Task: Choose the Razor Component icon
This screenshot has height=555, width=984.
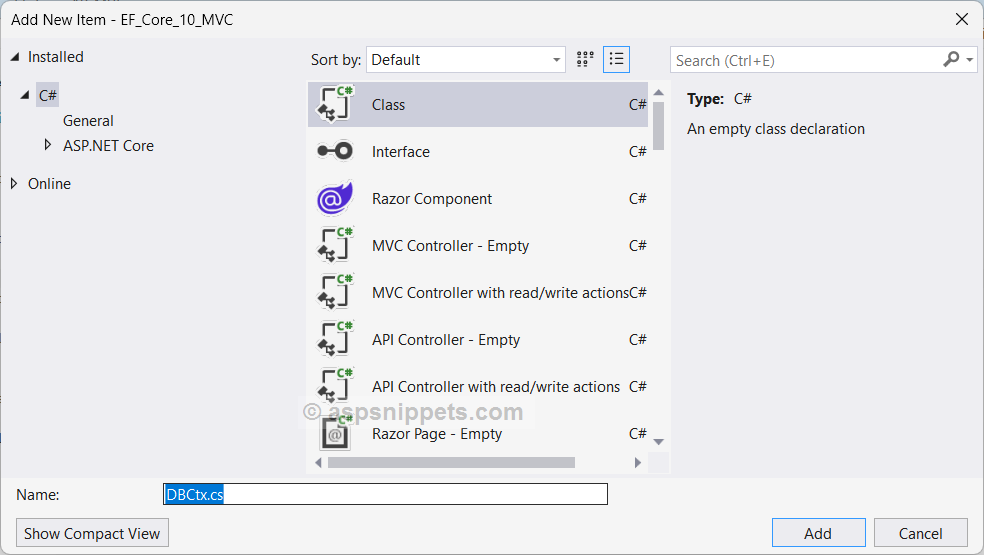Action: pyautogui.click(x=335, y=198)
